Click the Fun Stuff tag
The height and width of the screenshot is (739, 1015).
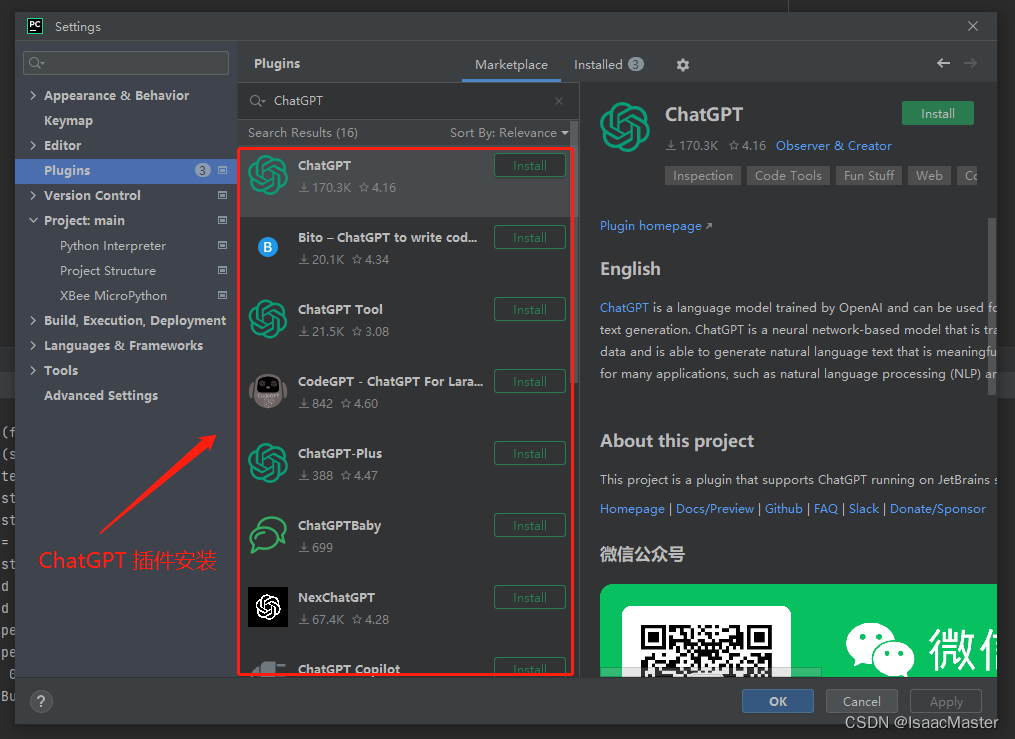pyautogui.click(x=869, y=175)
